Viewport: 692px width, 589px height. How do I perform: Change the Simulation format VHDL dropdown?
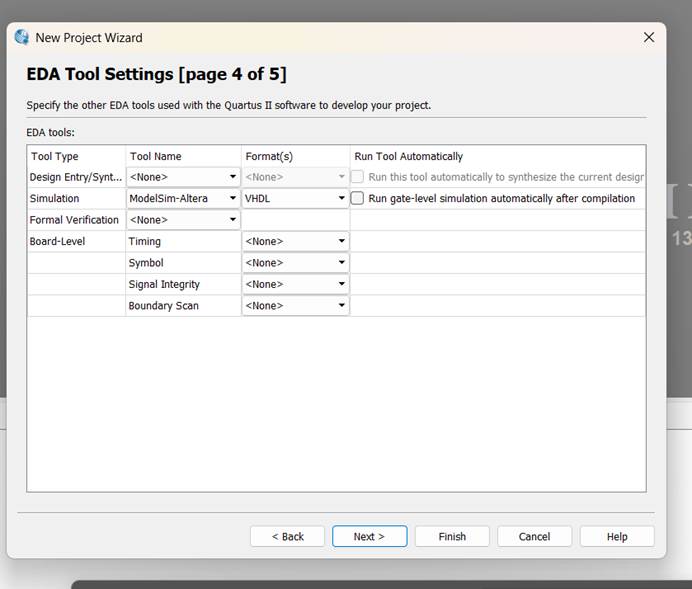point(295,198)
